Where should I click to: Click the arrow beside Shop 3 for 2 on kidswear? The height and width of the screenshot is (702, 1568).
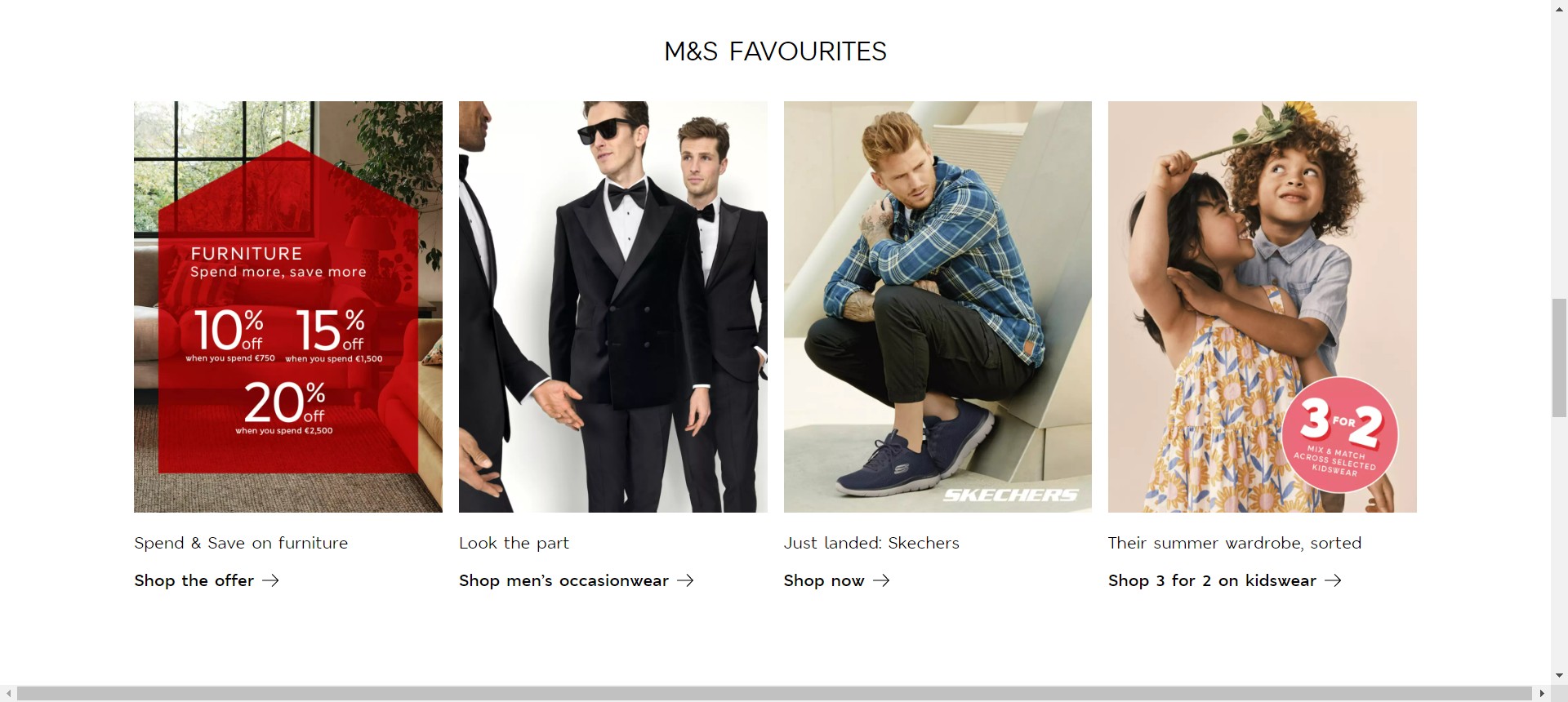[x=1333, y=580]
